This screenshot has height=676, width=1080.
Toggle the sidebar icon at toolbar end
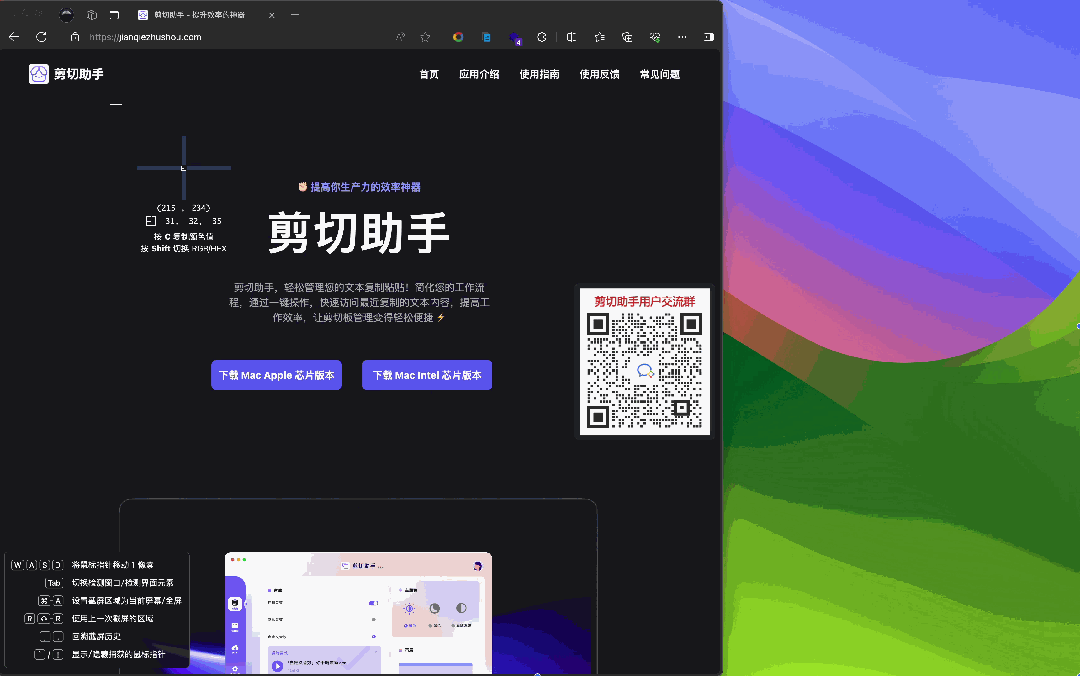point(709,37)
